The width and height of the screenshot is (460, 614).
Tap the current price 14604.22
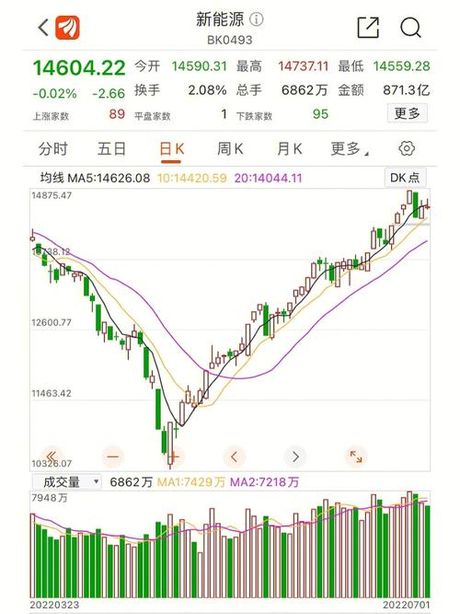79,68
